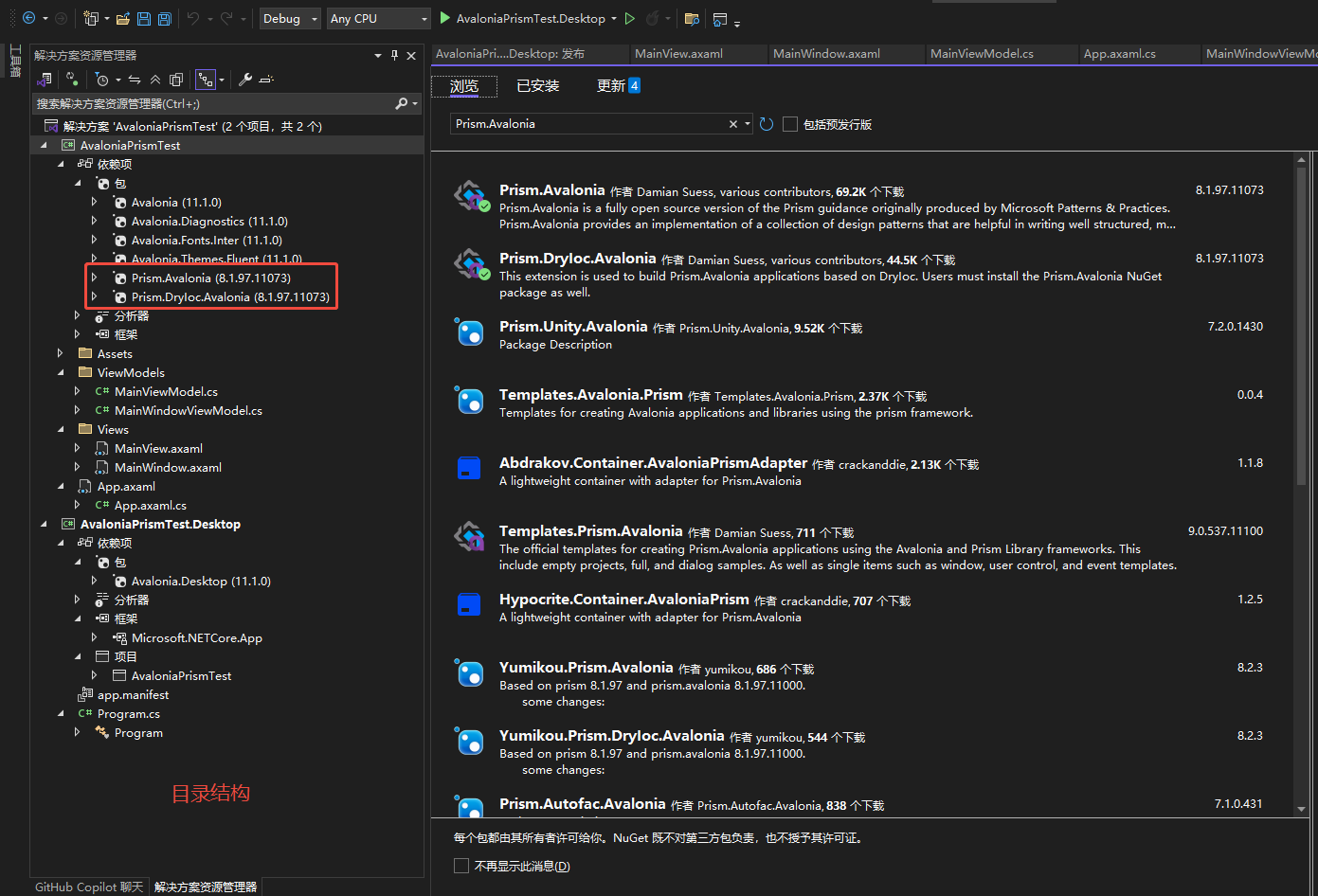Click the Prism.Avalonia package icon
This screenshot has height=896, width=1318.
[x=471, y=197]
